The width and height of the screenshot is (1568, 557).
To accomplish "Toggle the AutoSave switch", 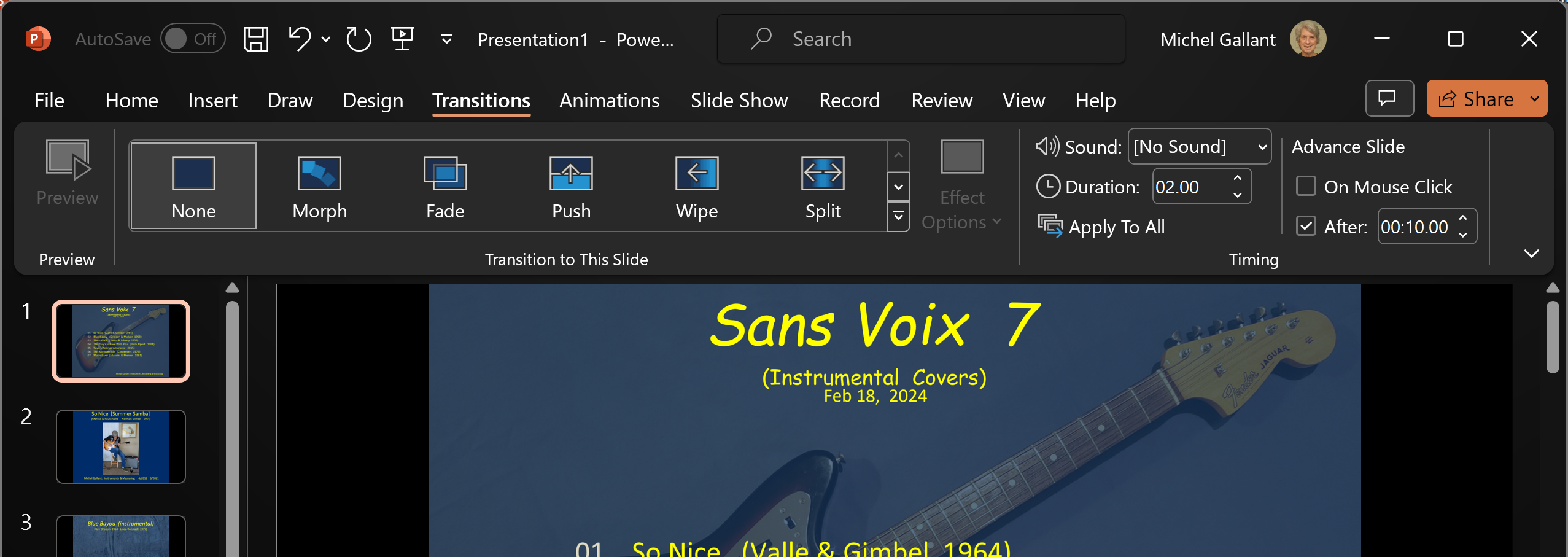I will click(192, 39).
